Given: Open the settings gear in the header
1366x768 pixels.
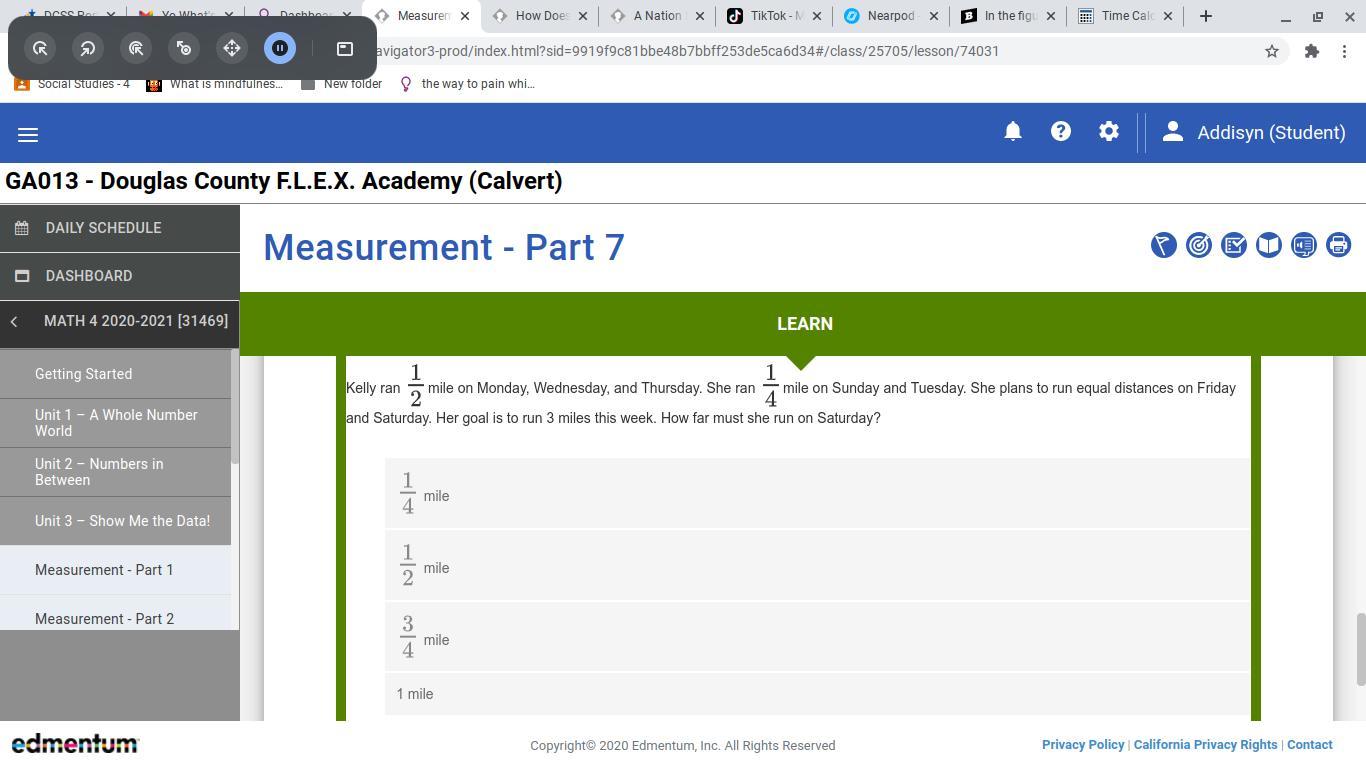Looking at the screenshot, I should click(1109, 132).
